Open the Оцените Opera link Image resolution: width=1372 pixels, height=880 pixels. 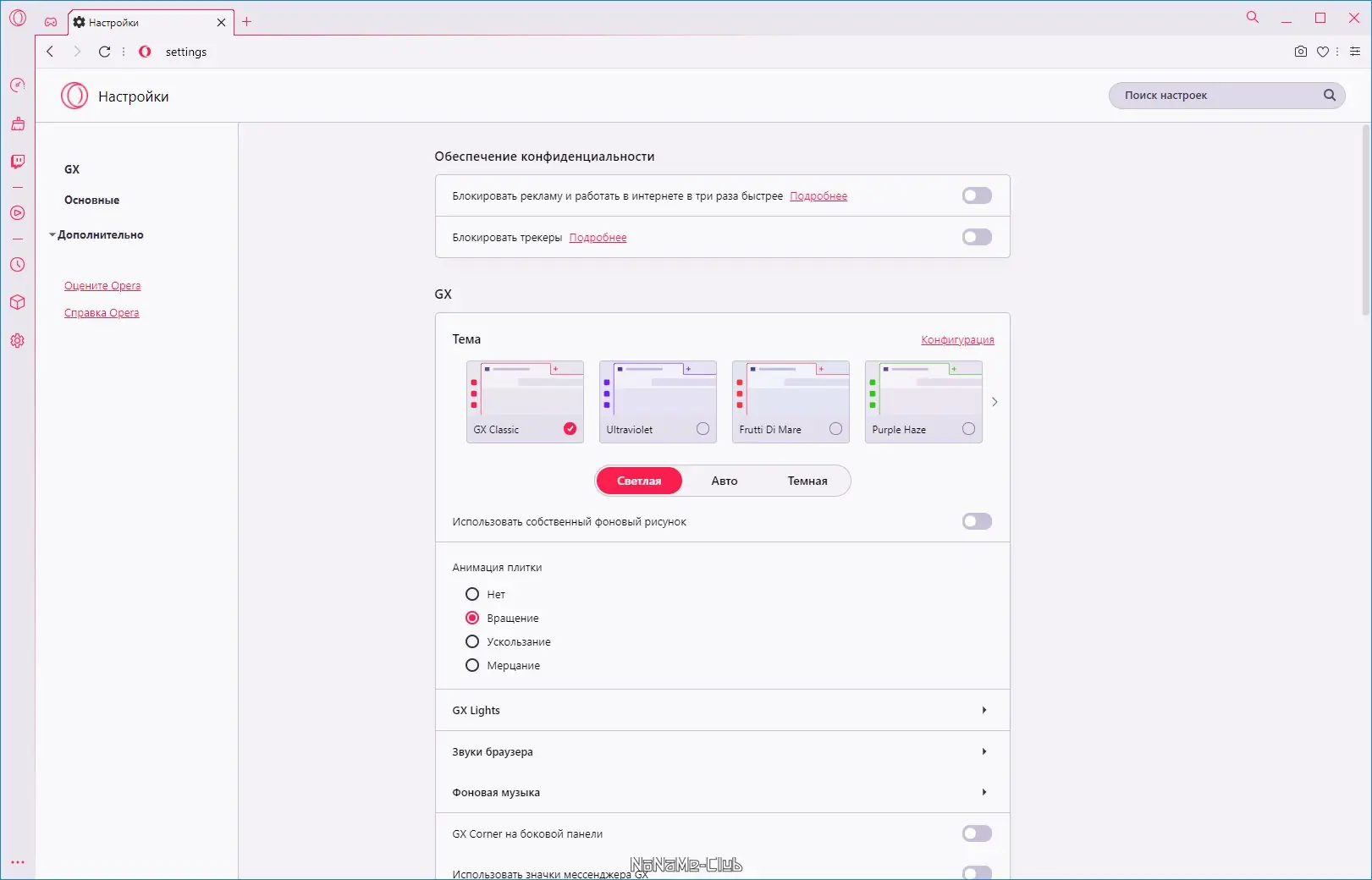tap(102, 286)
